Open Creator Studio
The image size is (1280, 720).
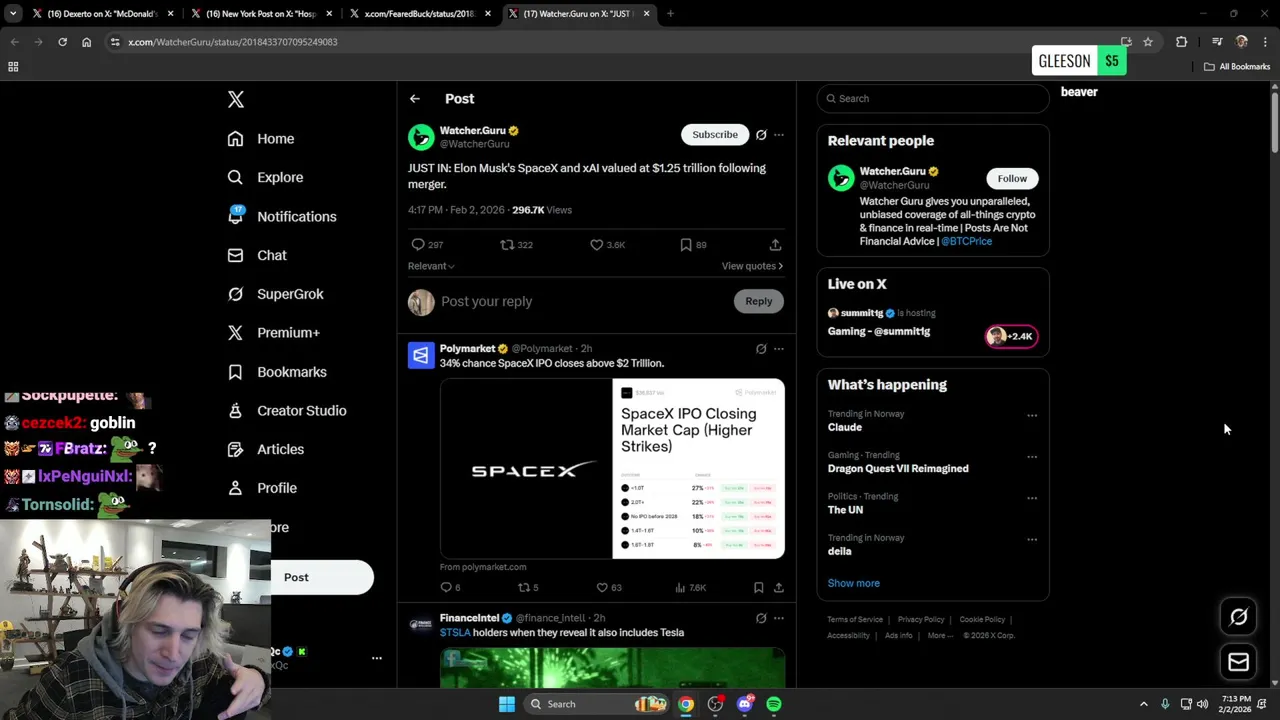[287, 411]
